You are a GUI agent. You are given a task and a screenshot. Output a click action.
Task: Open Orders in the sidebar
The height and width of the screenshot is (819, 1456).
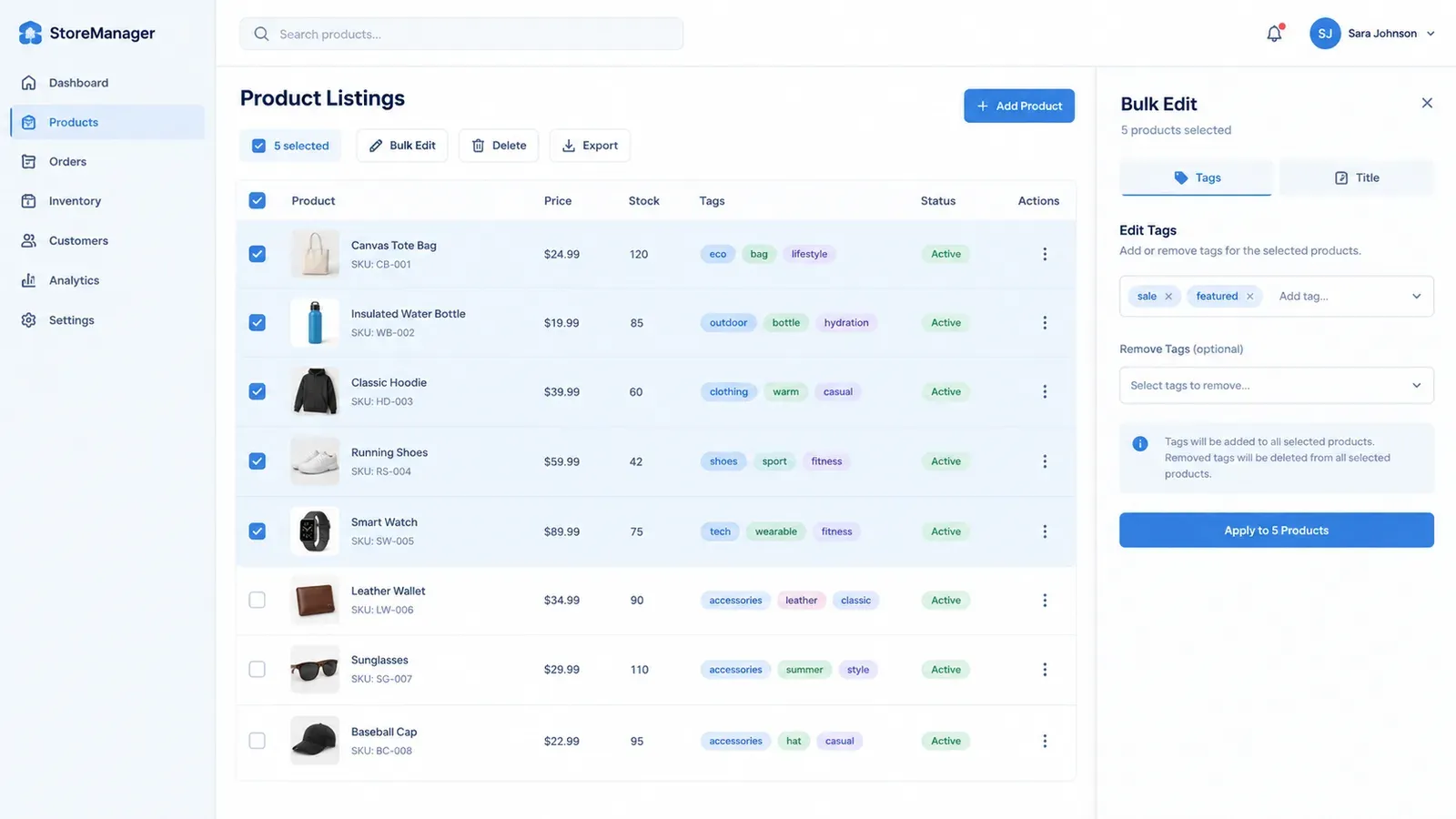pyautogui.click(x=107, y=162)
